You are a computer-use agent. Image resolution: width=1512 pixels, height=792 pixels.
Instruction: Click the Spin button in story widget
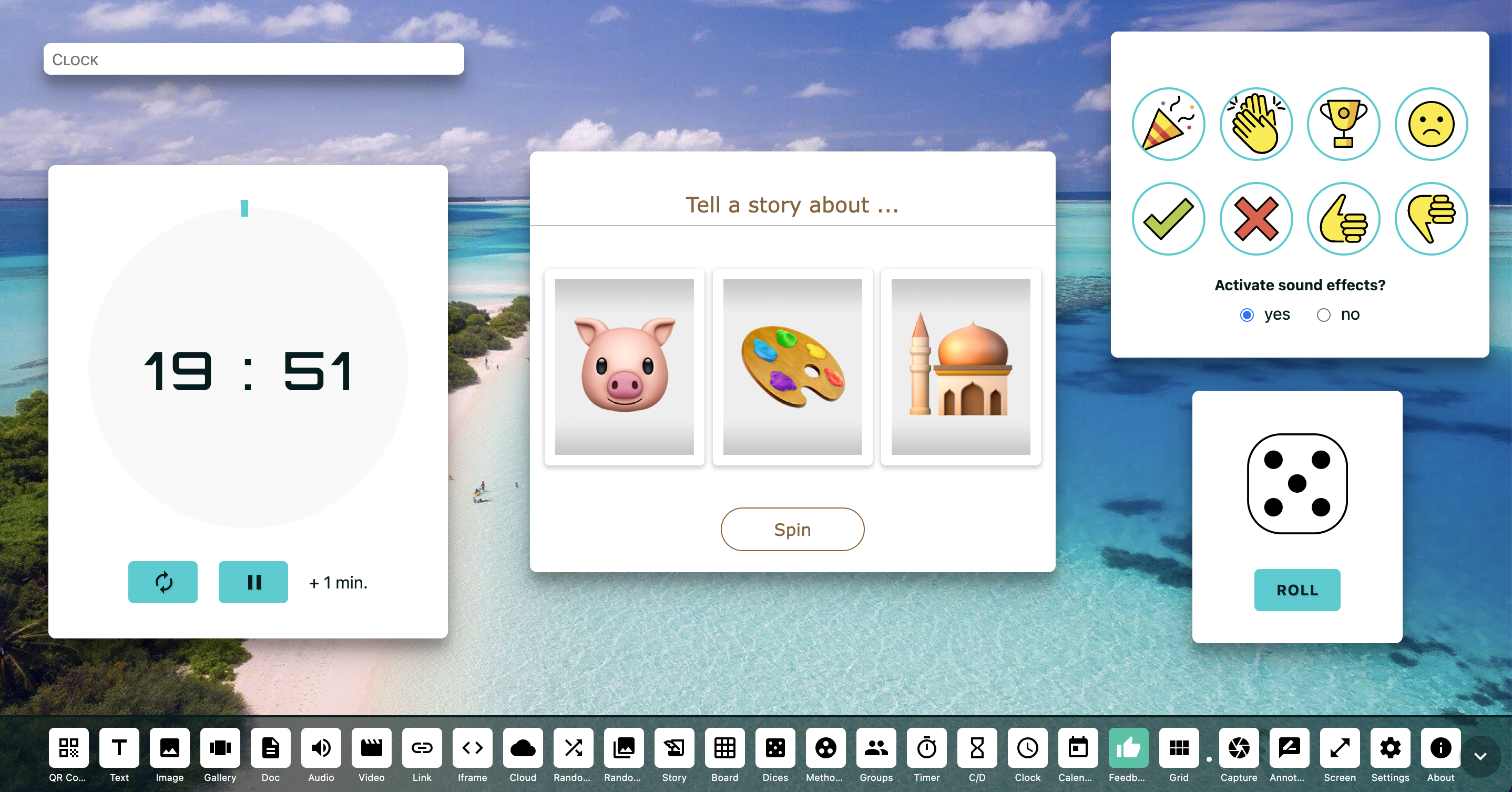pos(791,530)
